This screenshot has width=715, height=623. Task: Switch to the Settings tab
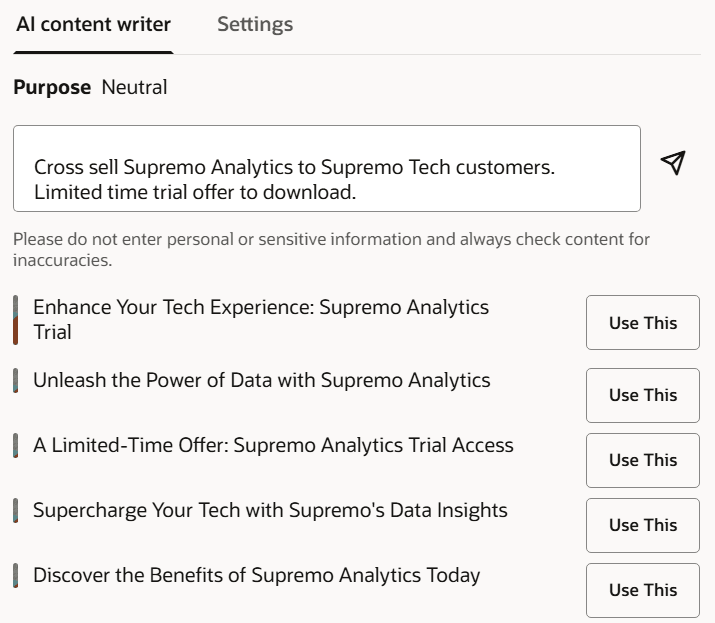coord(255,24)
